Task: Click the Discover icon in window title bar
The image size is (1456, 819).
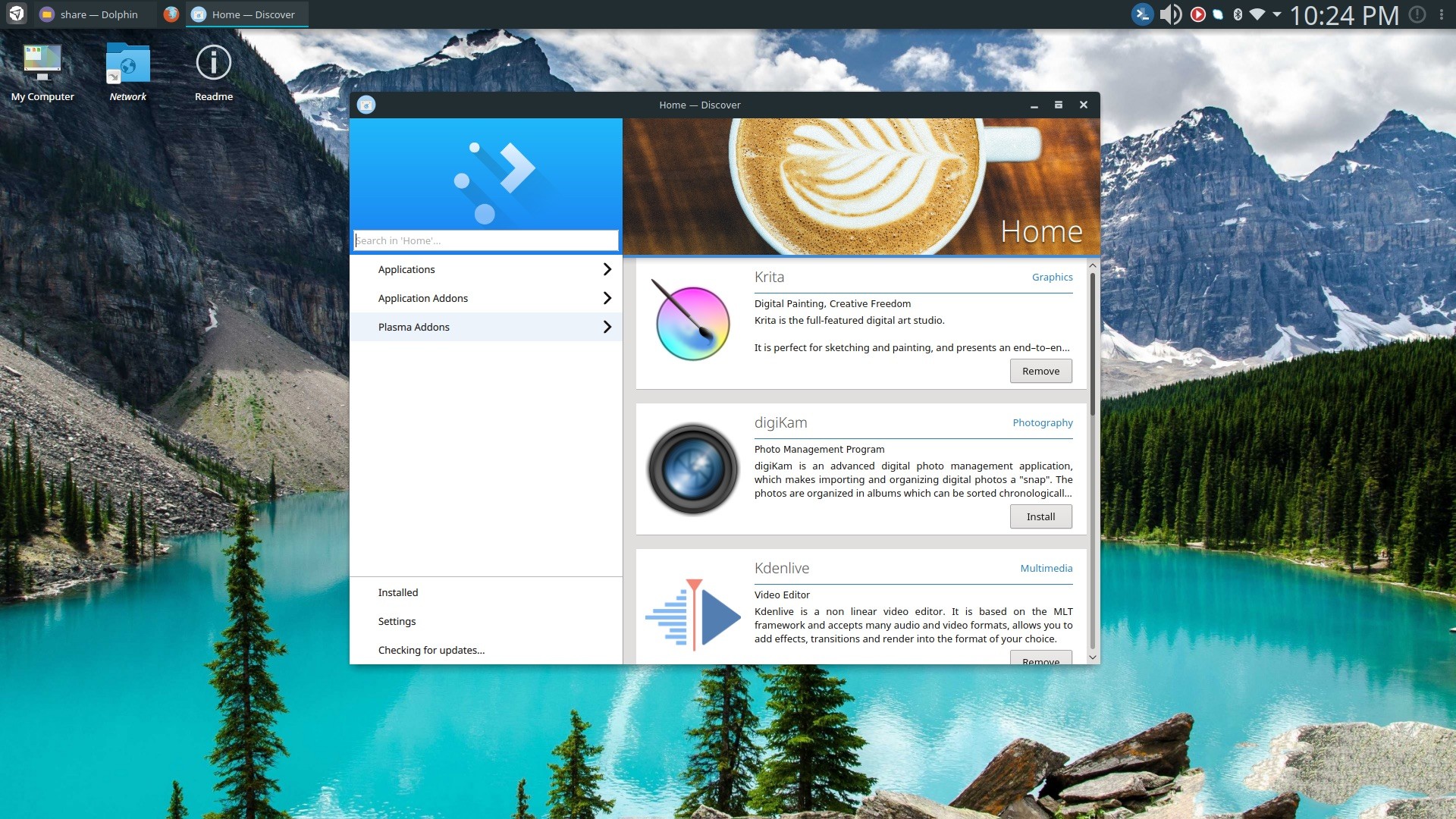Action: pos(366,105)
